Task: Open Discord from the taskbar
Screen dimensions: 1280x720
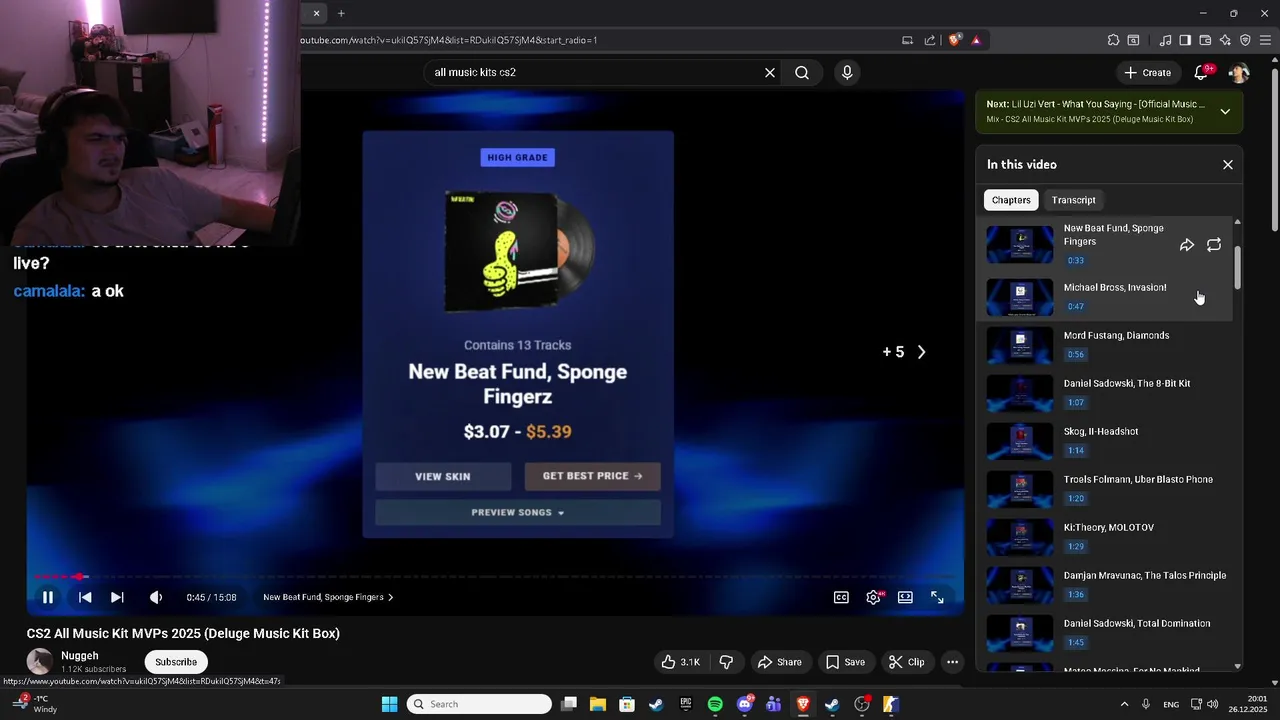Action: pyautogui.click(x=744, y=704)
